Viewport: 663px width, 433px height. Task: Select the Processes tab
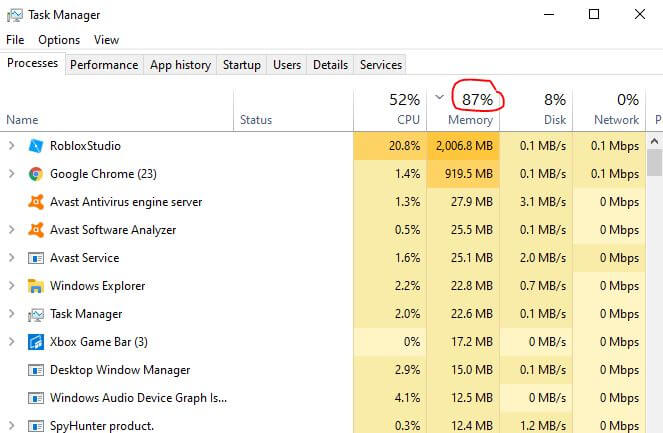33,63
